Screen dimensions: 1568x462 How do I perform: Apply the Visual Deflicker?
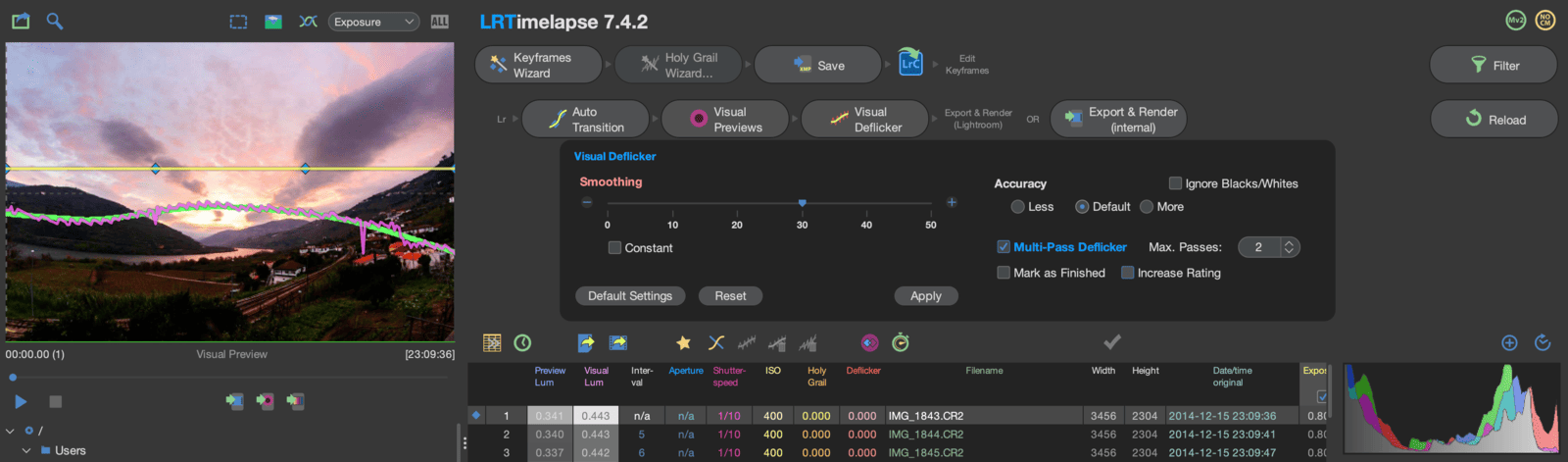[x=926, y=296]
